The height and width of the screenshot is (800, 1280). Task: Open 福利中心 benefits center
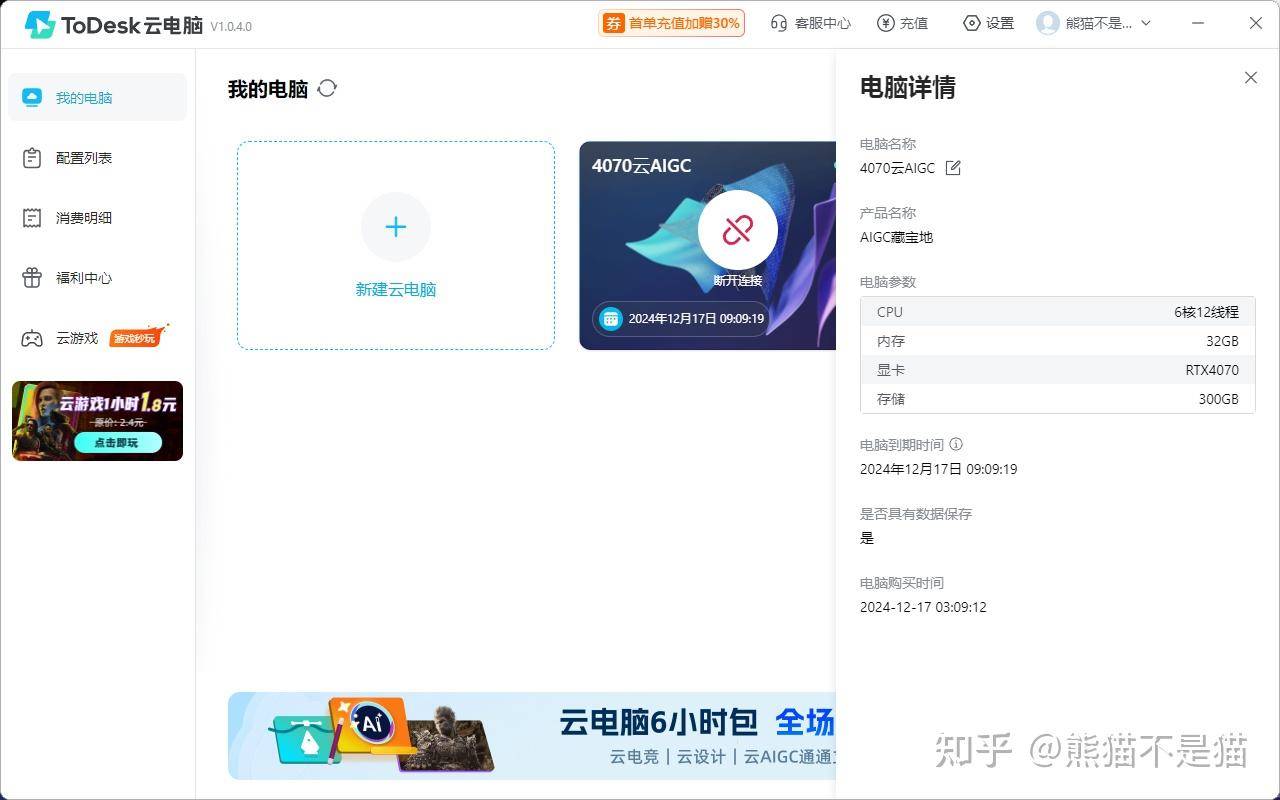(97, 278)
